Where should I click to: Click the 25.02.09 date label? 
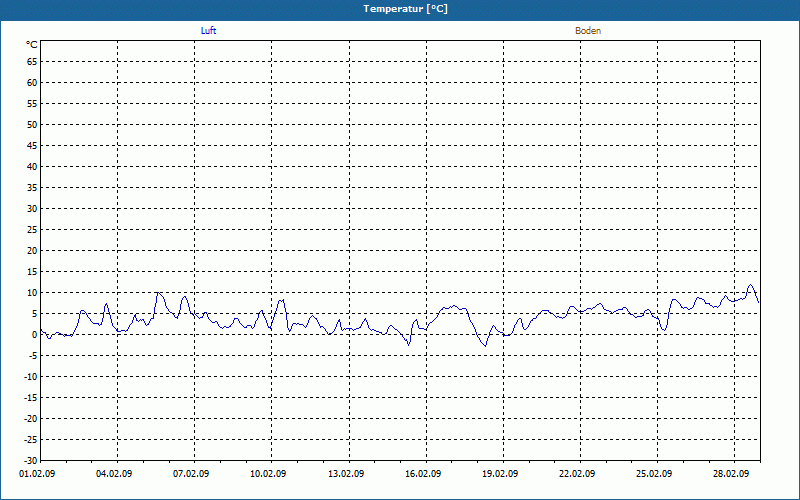(x=654, y=474)
